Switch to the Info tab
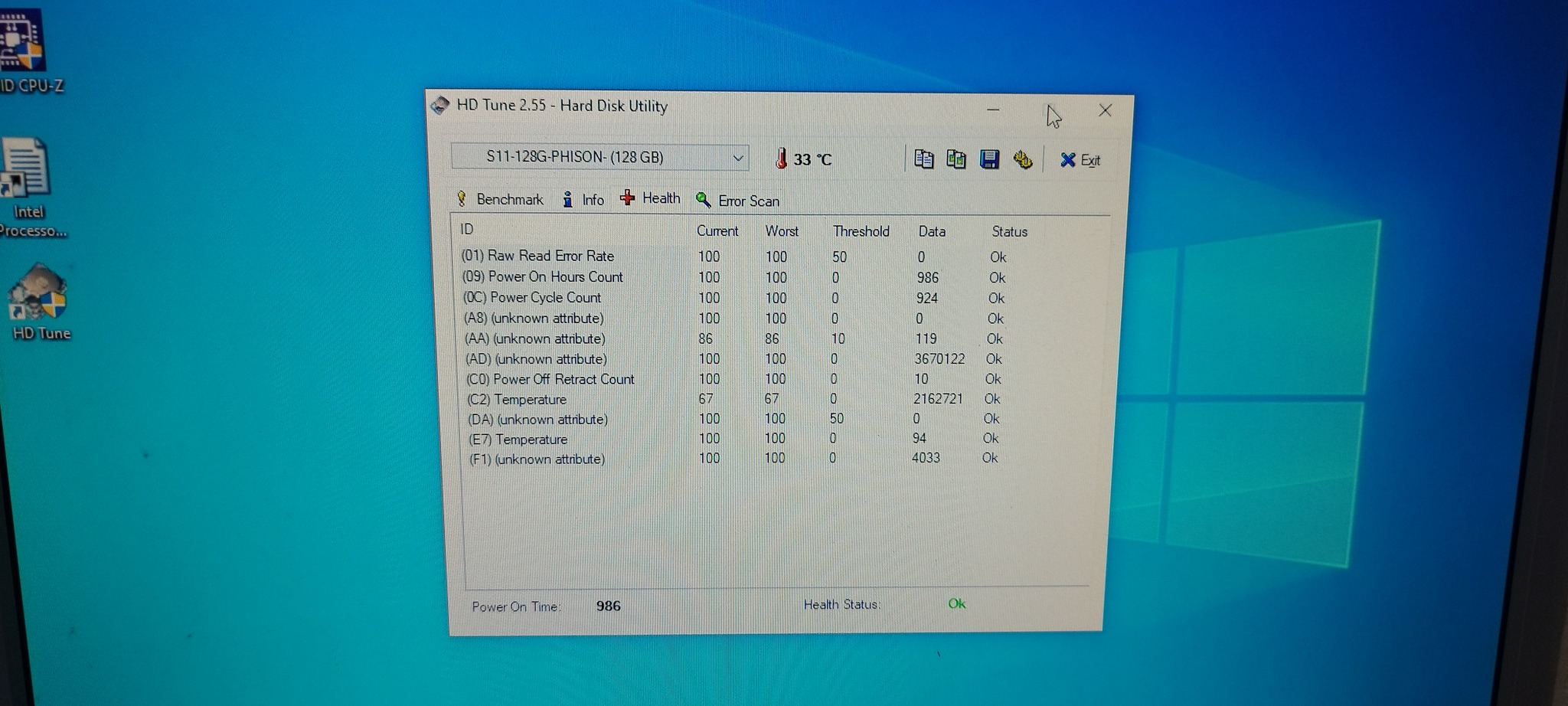The height and width of the screenshot is (706, 1568). (x=583, y=199)
